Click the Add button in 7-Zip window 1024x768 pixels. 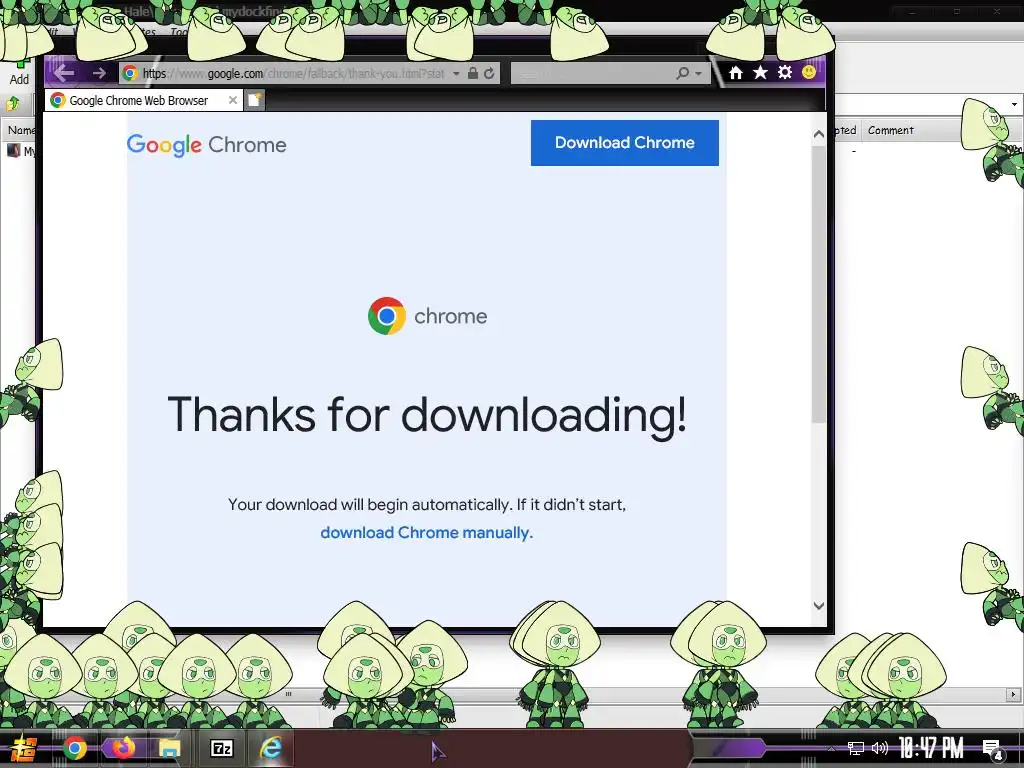tap(19, 72)
